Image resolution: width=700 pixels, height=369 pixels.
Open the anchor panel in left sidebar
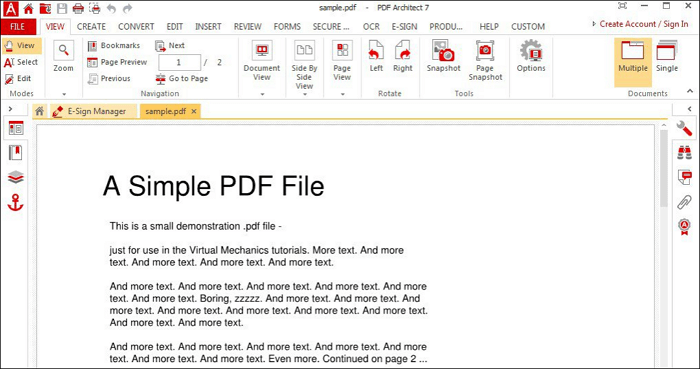click(x=16, y=203)
